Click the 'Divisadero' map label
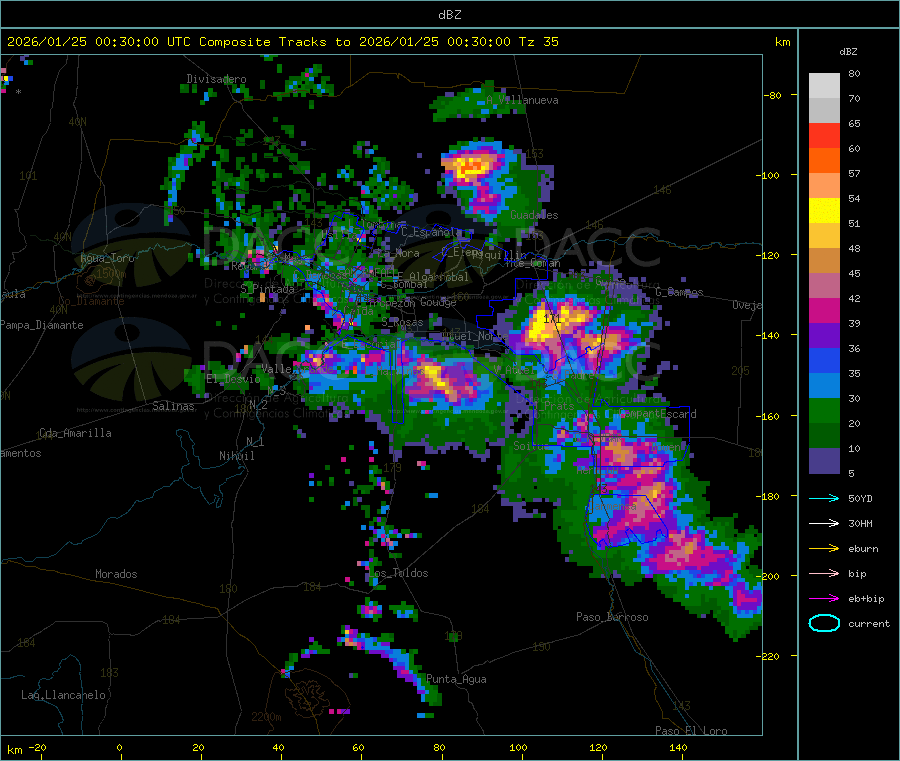This screenshot has height=761, width=900. coord(216,79)
